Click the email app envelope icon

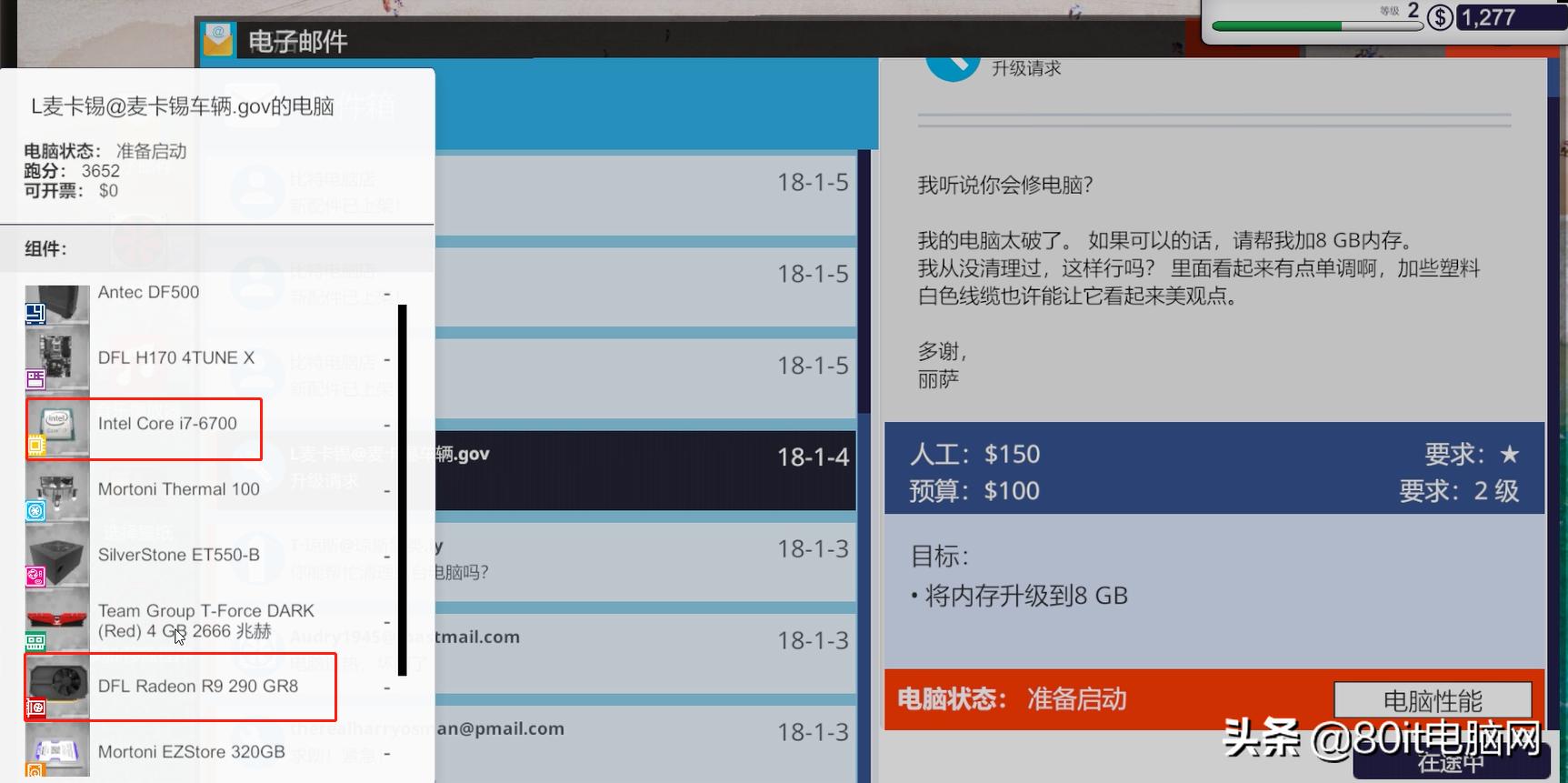218,39
